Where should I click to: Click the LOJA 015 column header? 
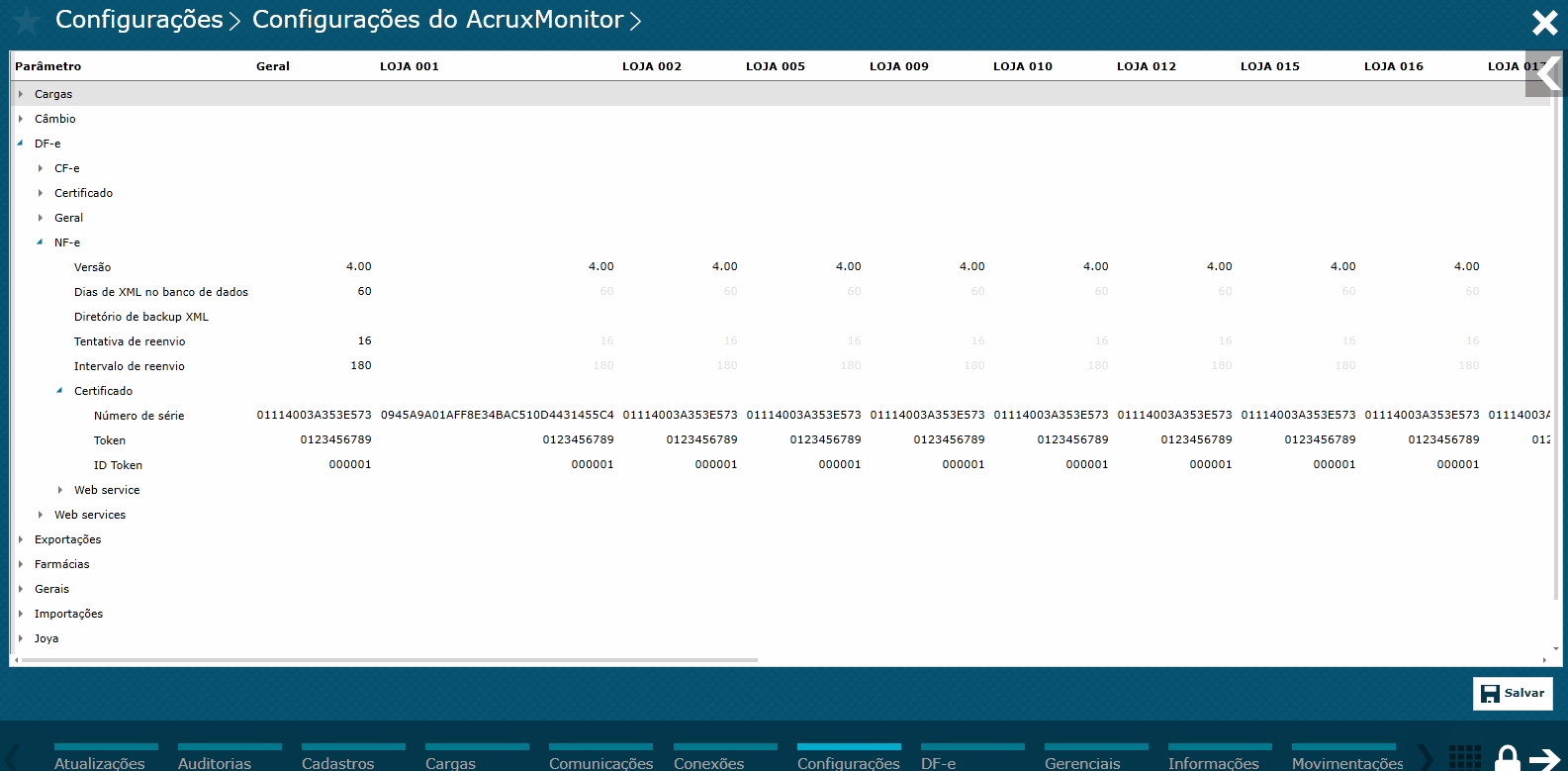coord(1270,66)
